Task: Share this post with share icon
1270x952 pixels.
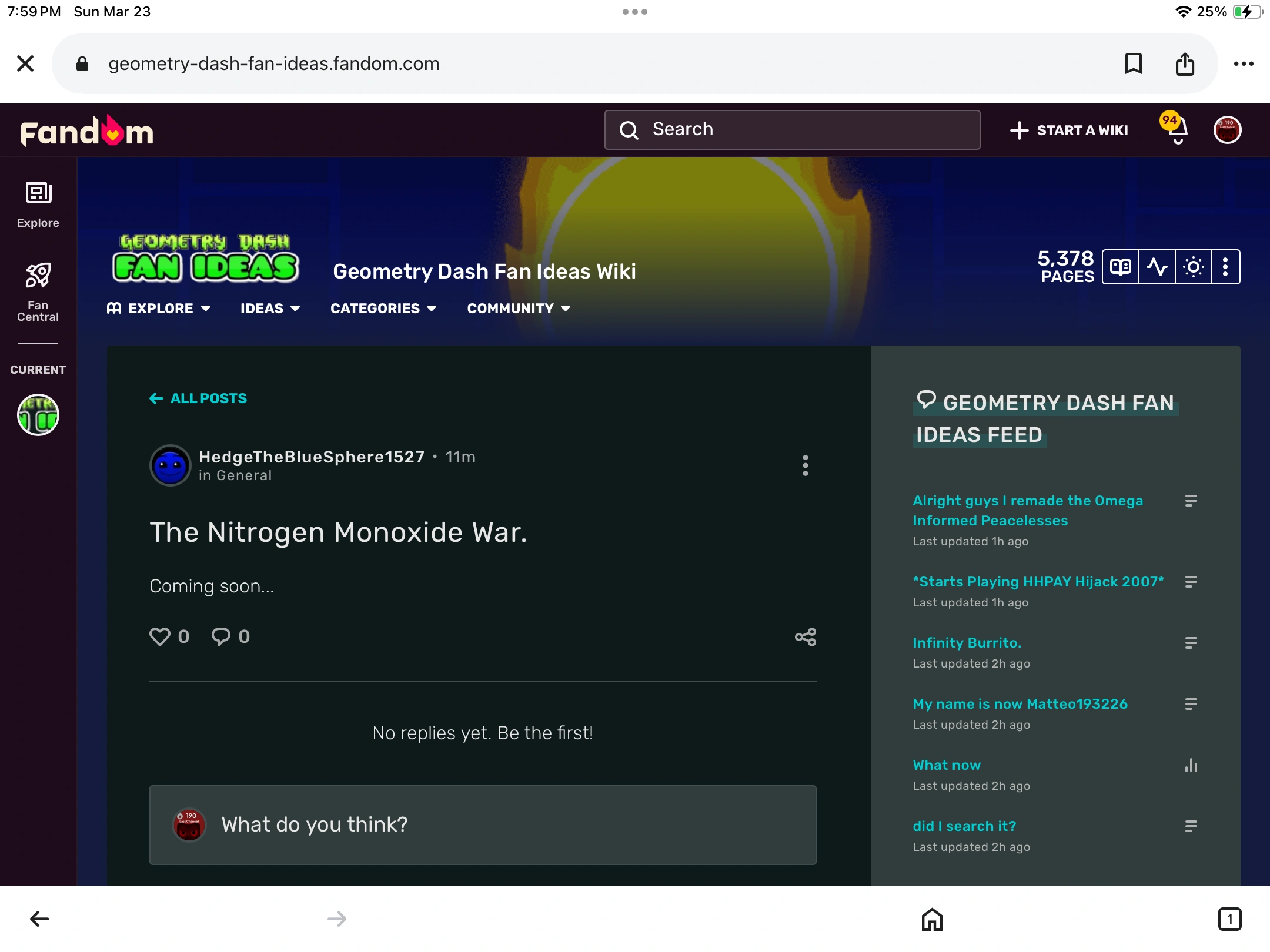Action: pos(805,636)
